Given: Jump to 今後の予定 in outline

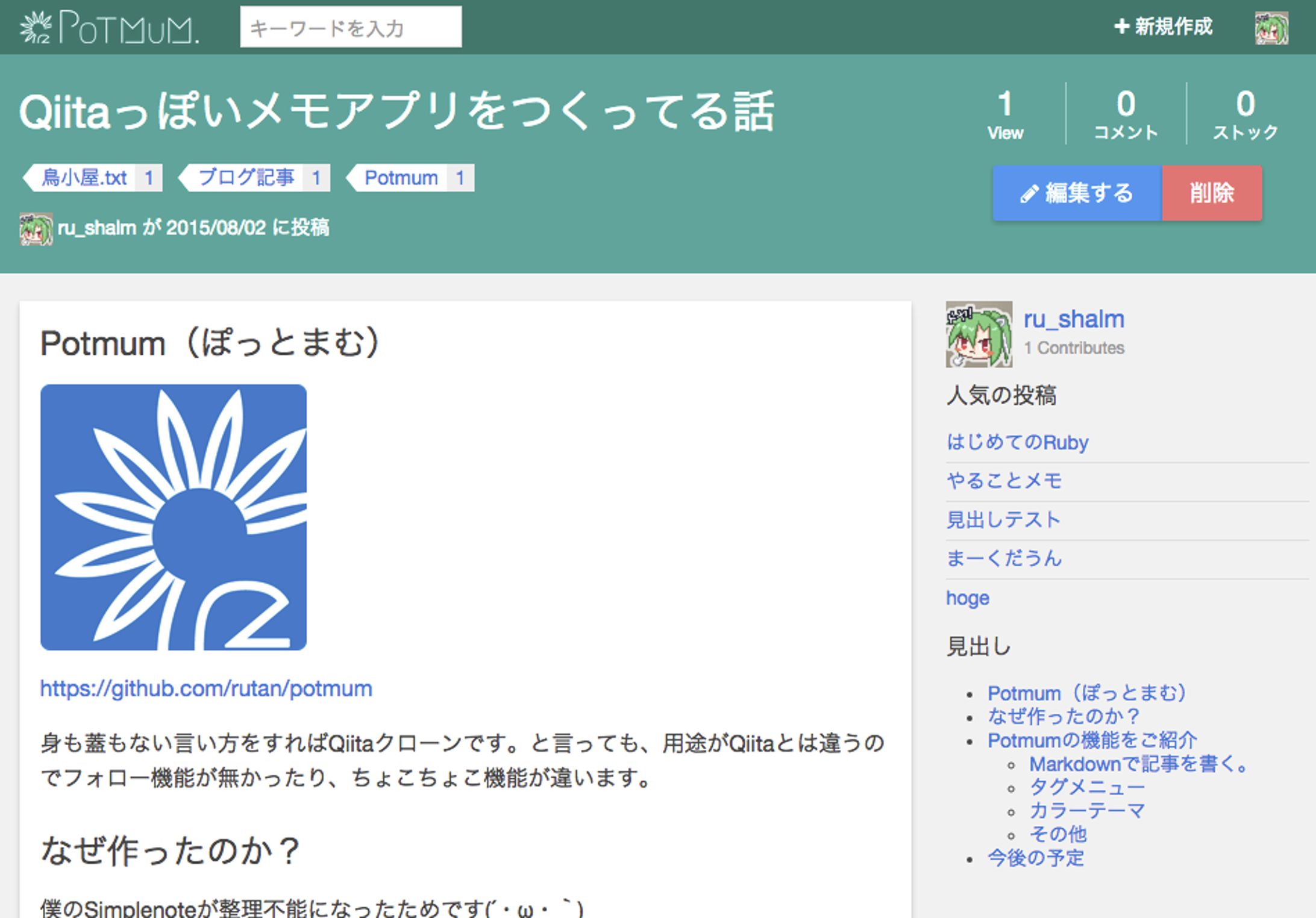Looking at the screenshot, I should [x=1036, y=858].
